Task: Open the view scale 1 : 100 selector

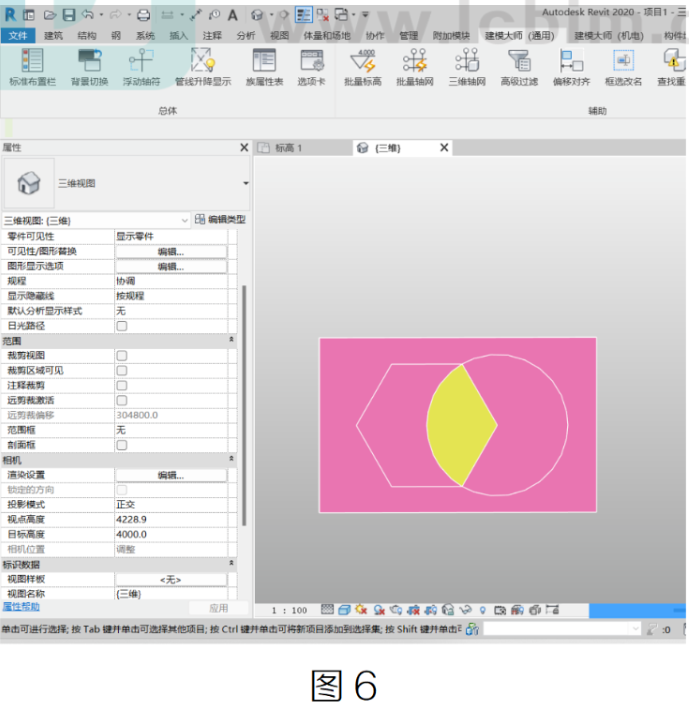Action: (289, 610)
